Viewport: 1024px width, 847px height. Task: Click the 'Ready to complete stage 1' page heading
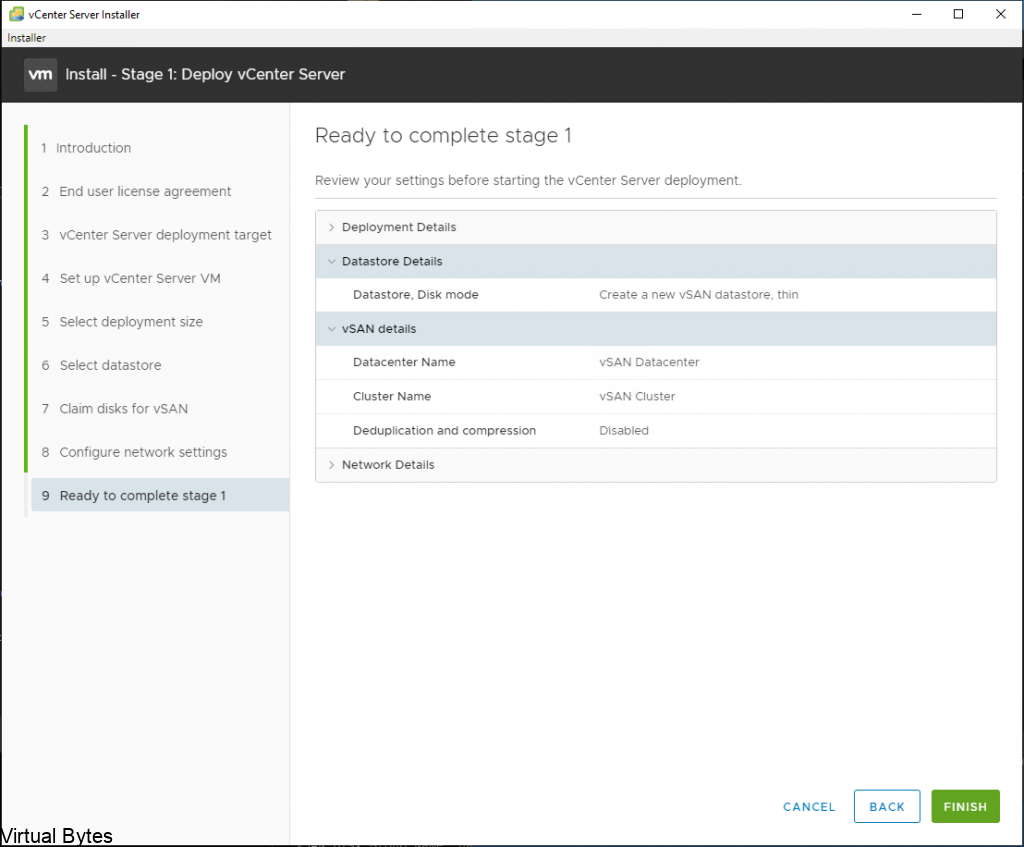443,136
